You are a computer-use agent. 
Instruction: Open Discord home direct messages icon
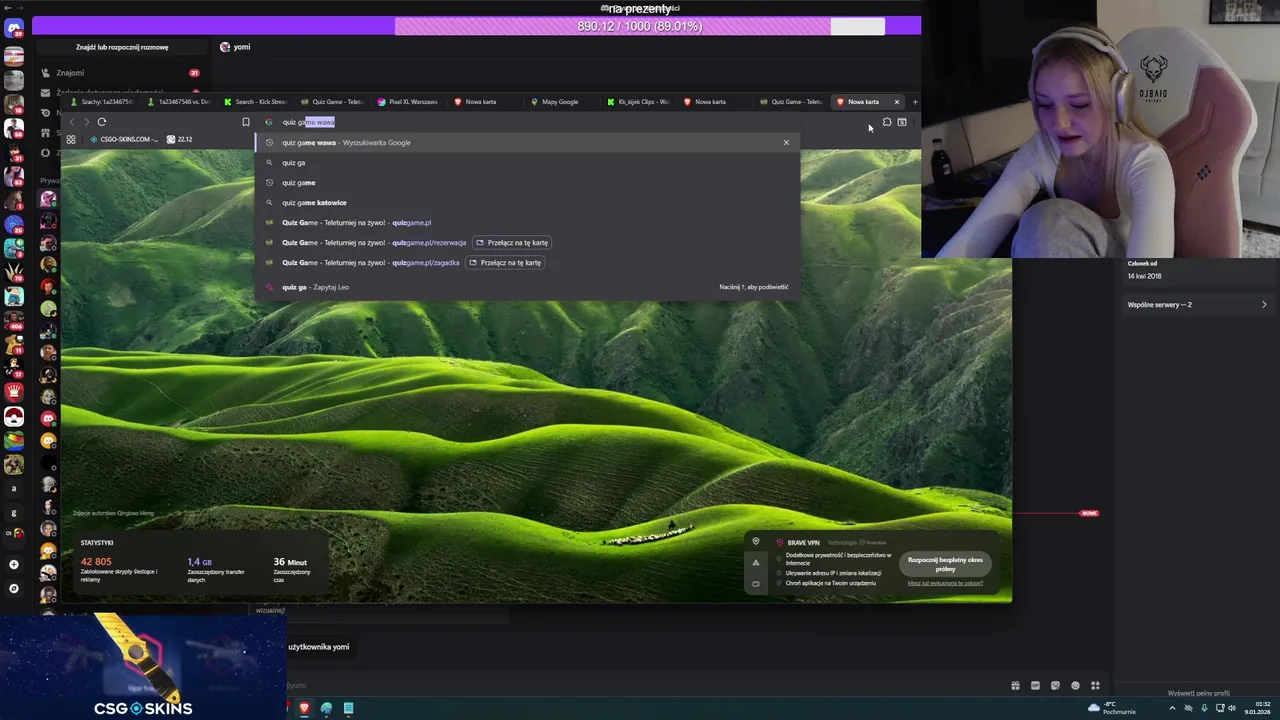pos(14,29)
